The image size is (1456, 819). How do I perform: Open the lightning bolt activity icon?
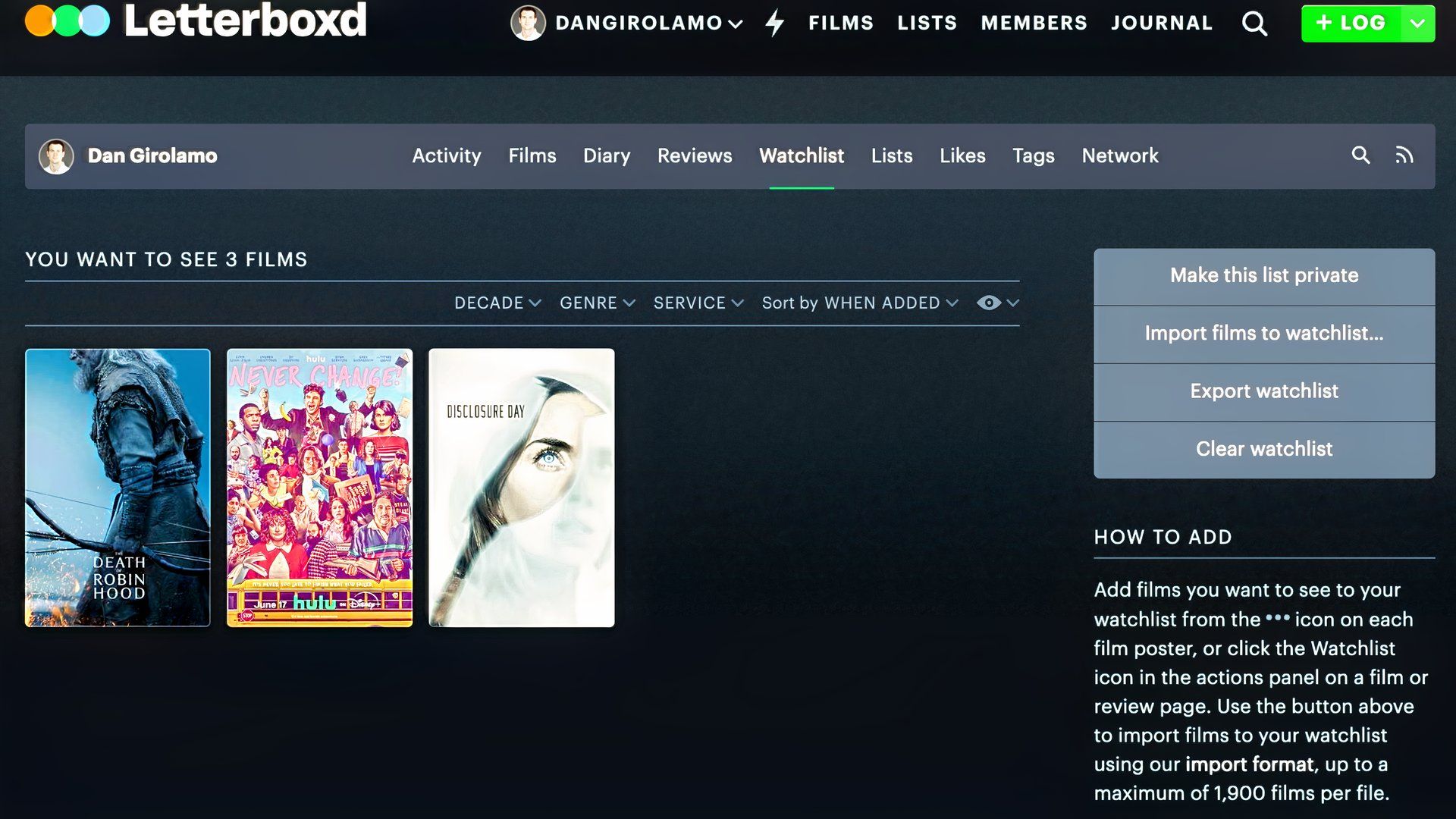tap(774, 23)
